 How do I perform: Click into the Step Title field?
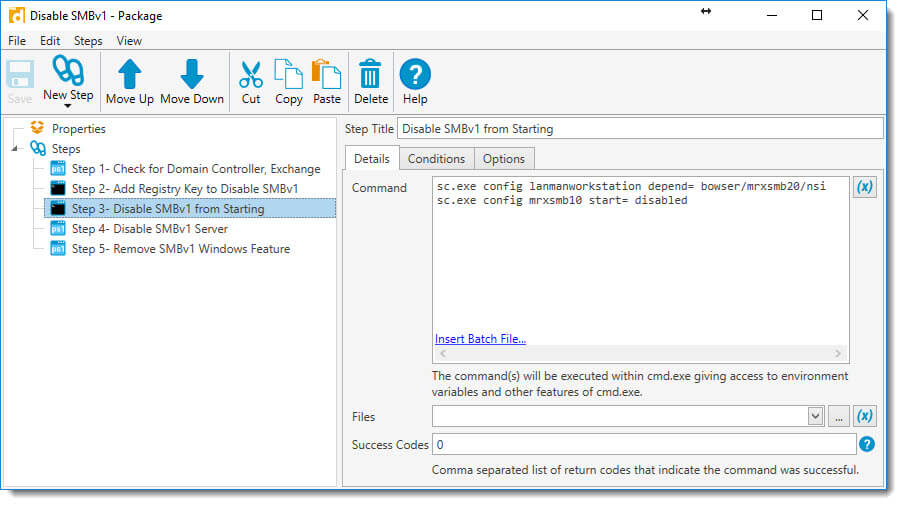tap(640, 128)
